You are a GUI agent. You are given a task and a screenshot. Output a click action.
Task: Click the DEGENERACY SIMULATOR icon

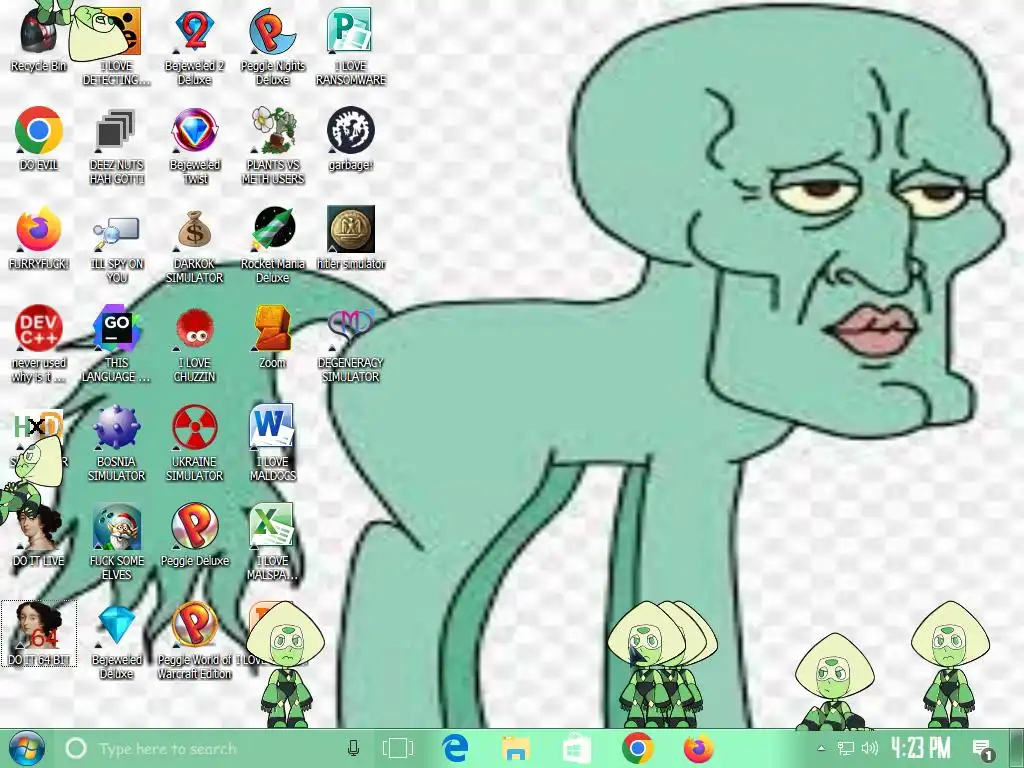(350, 344)
